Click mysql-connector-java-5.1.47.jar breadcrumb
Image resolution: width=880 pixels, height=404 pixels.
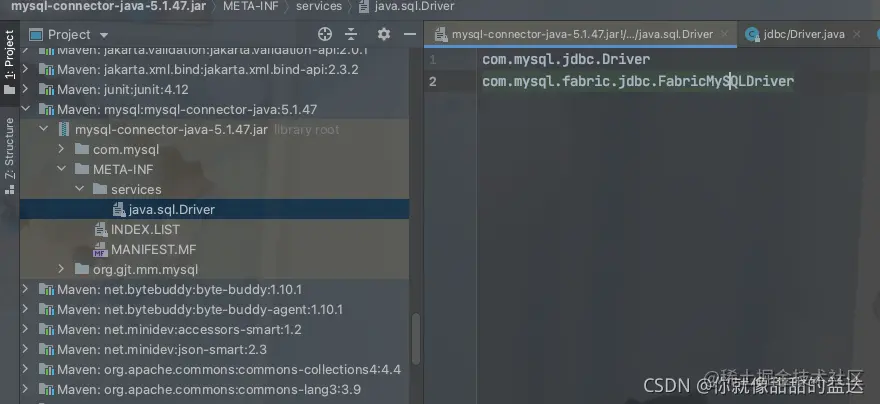coord(108,7)
